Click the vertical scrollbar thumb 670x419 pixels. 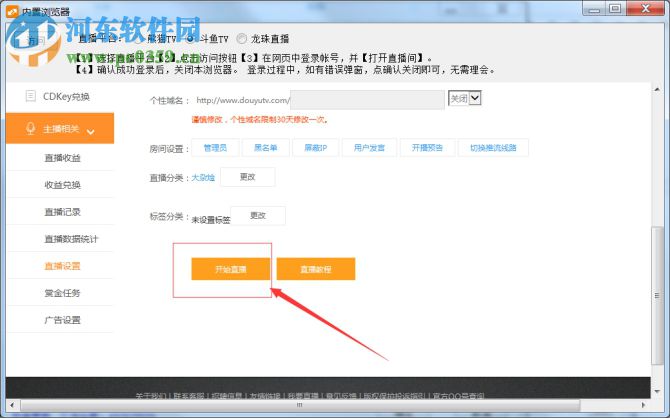coord(657,296)
